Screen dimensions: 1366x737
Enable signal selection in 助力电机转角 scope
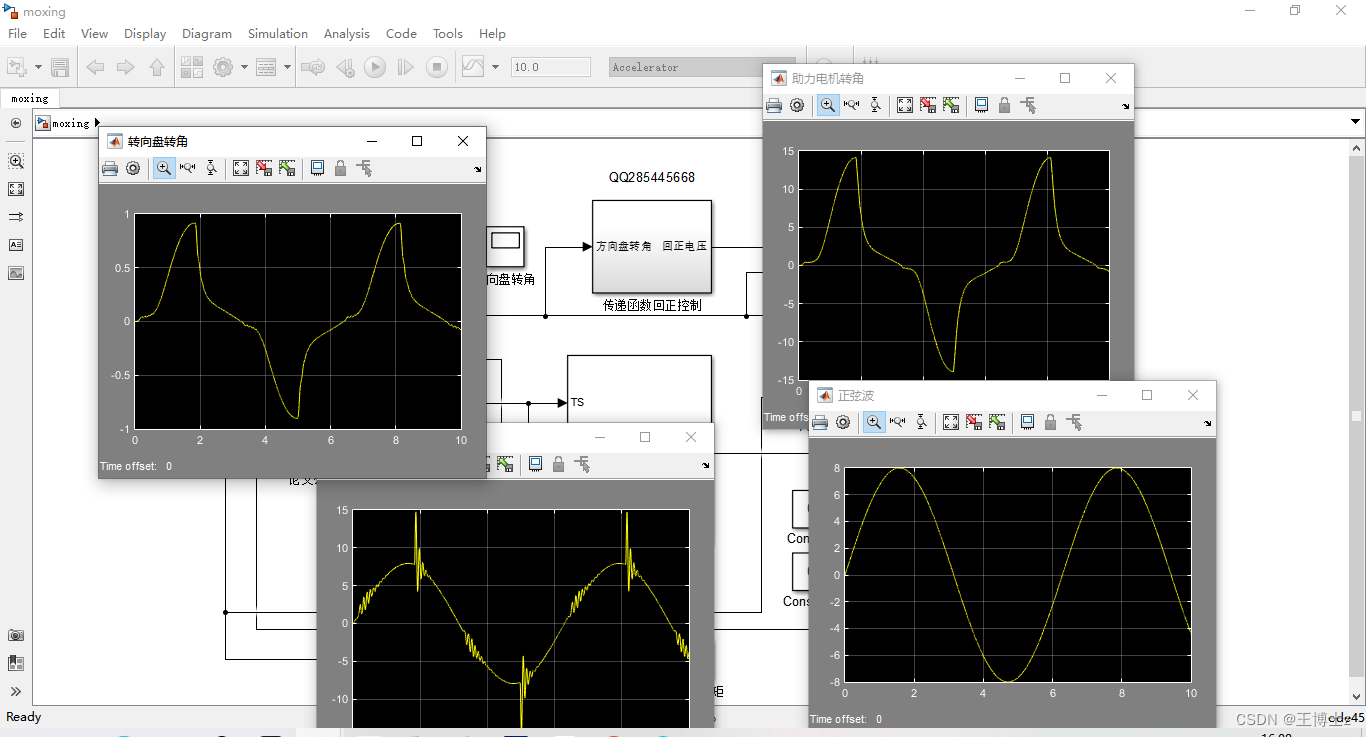tap(1028, 105)
